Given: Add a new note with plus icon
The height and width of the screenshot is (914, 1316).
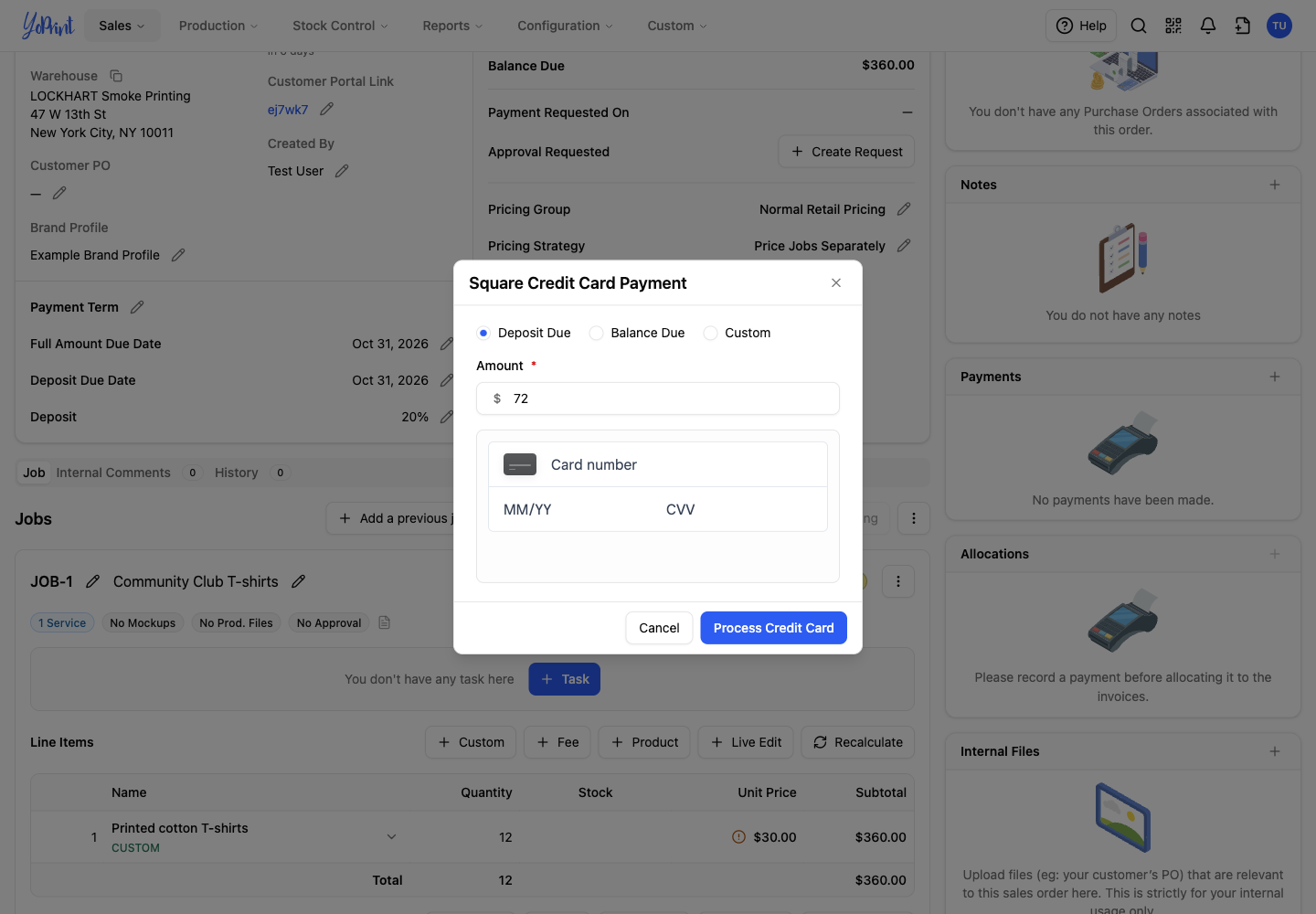Looking at the screenshot, I should [1275, 185].
